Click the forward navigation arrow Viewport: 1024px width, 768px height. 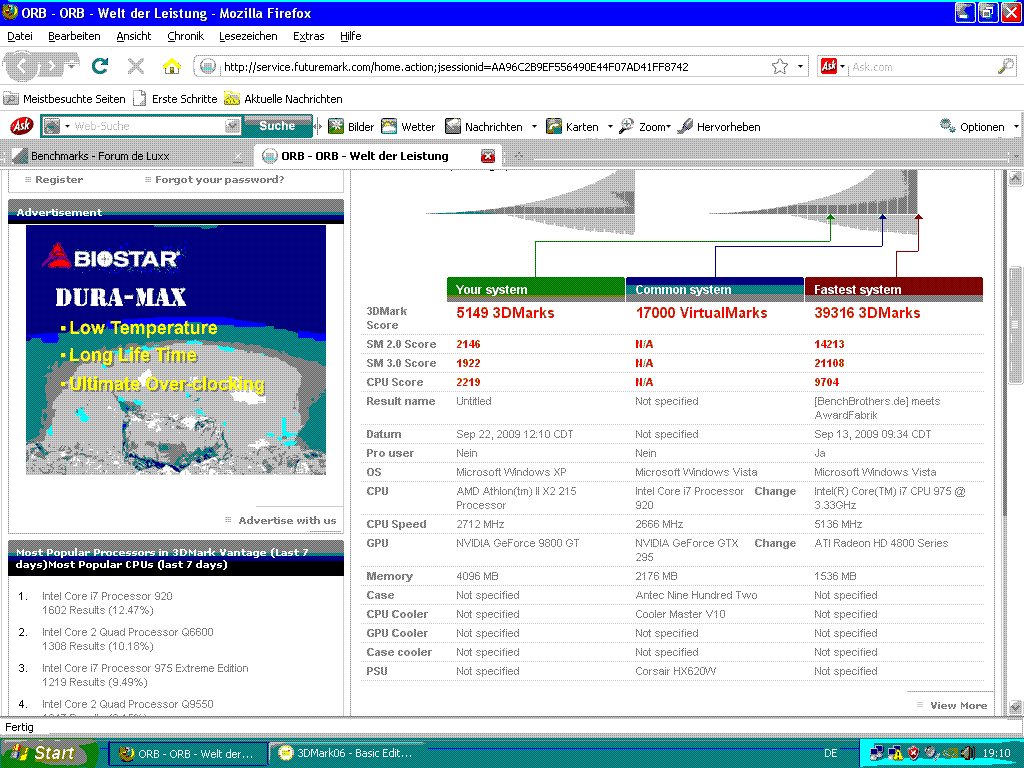50,66
